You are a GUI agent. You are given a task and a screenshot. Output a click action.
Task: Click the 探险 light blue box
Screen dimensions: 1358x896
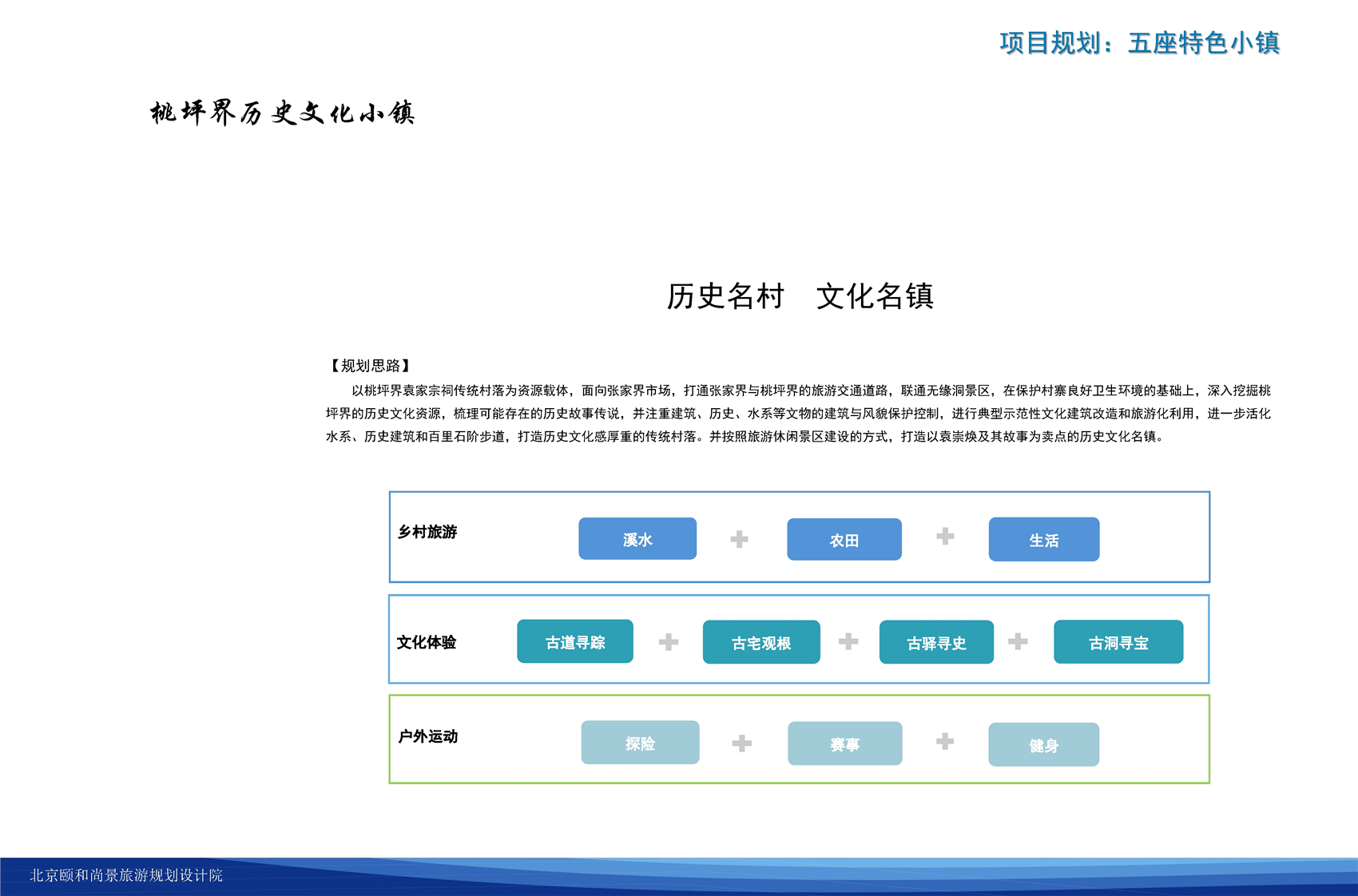640,743
